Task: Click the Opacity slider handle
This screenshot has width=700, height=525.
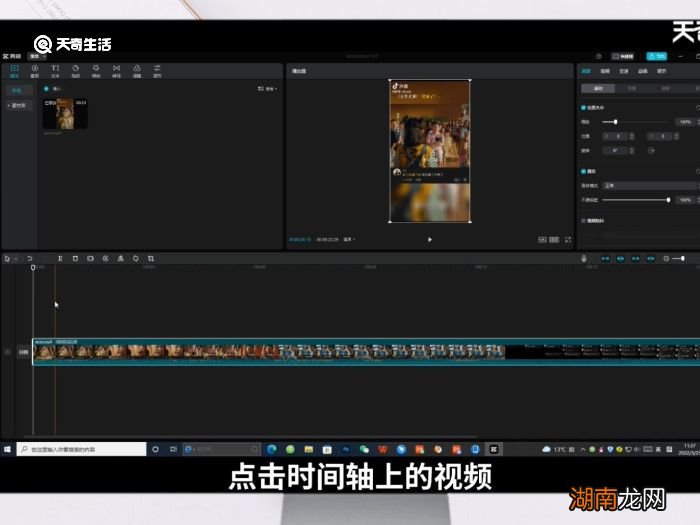Action: (668, 200)
